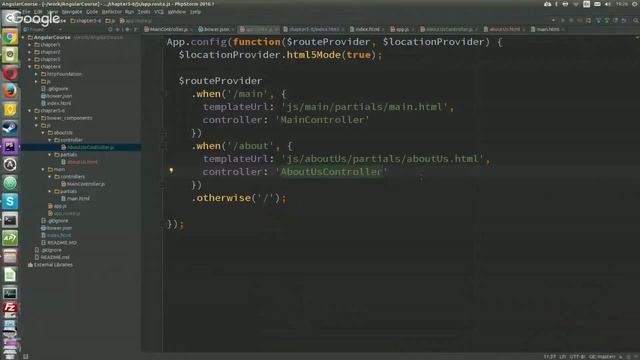Open the green AP dock application
The height and width of the screenshot is (360, 640).
[x=10, y=238]
